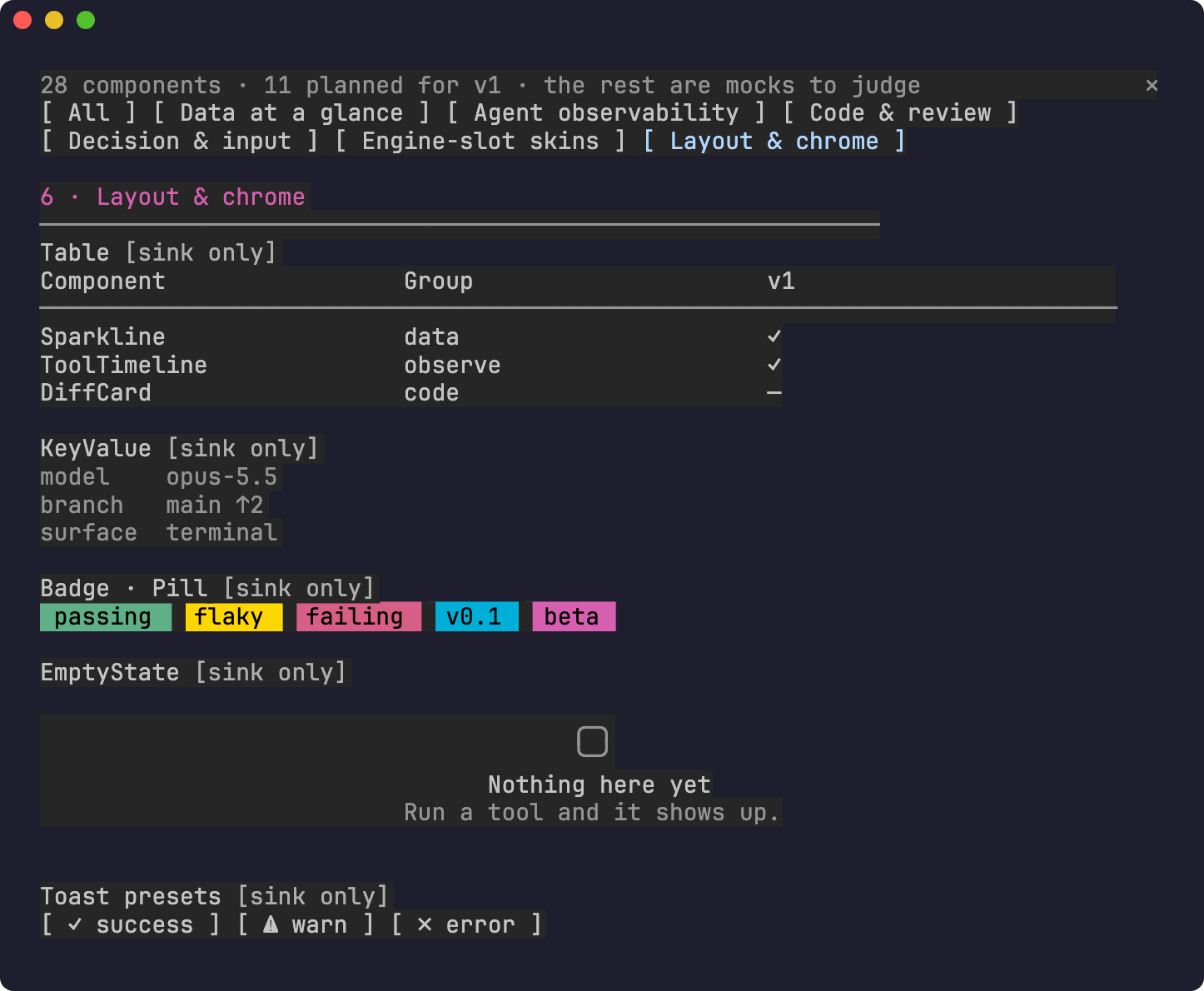Viewport: 1204px width, 991px height.
Task: Click the DiffCard v1 dash mark
Action: (x=774, y=393)
